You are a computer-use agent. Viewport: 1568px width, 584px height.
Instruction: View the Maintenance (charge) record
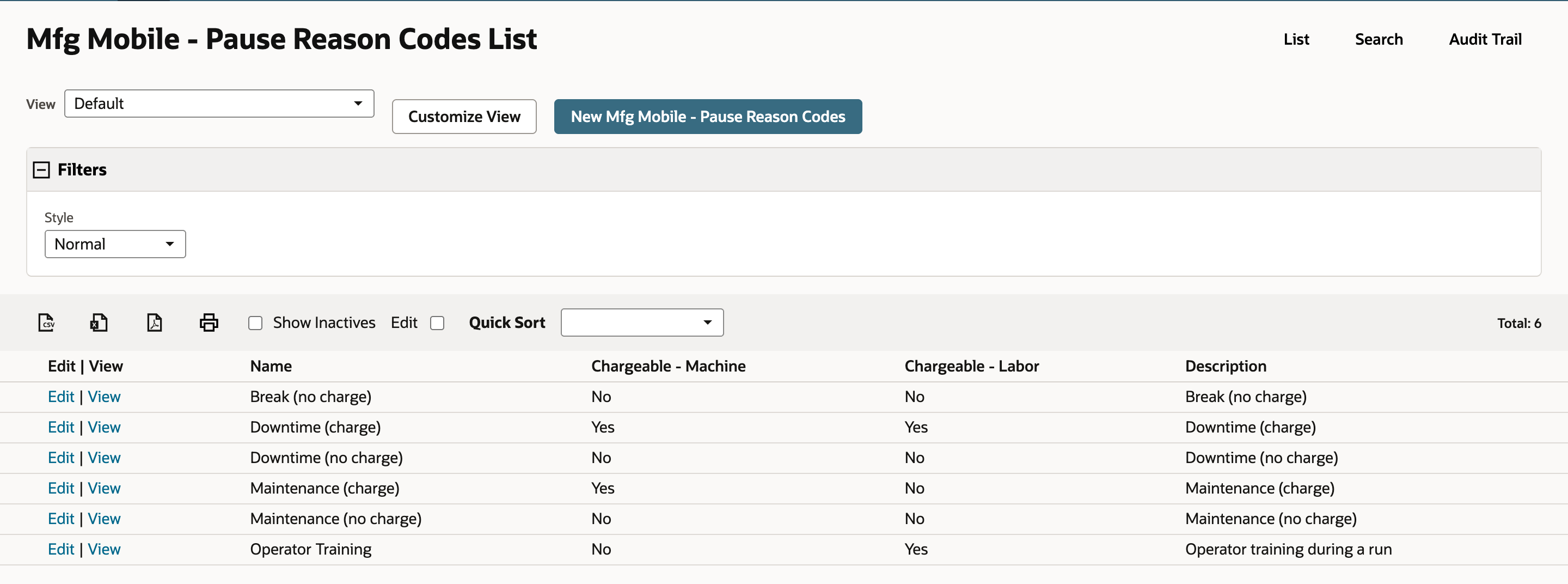point(104,489)
